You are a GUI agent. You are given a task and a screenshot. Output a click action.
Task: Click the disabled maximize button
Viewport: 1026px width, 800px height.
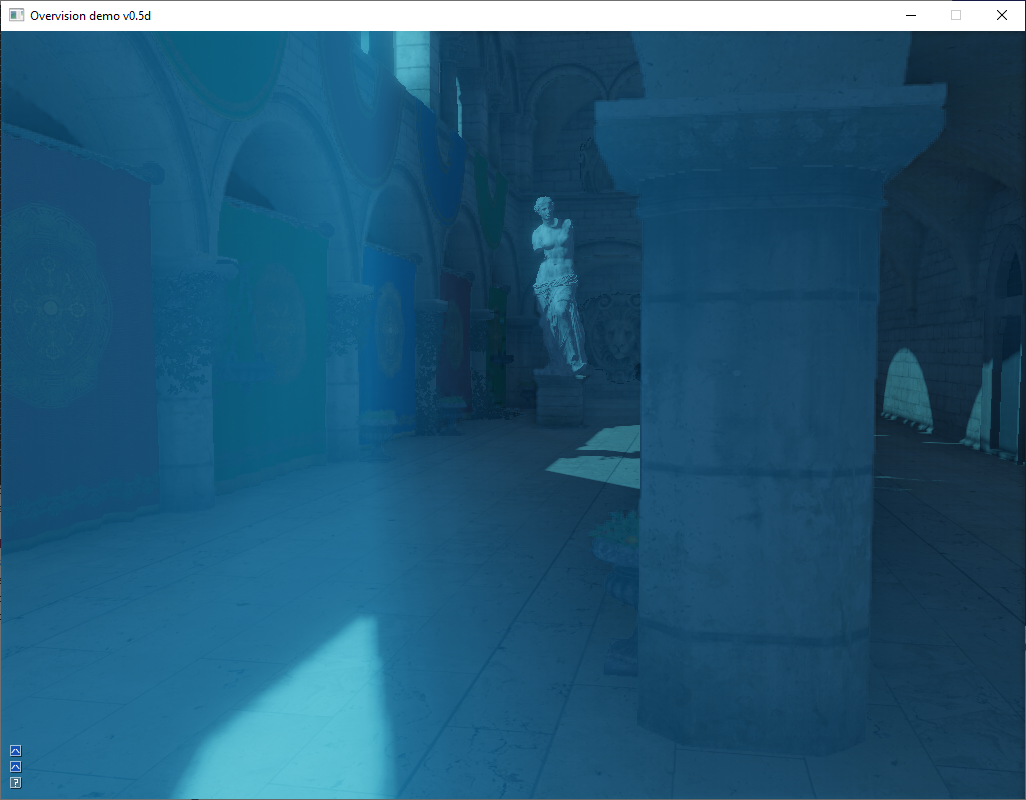coord(956,15)
